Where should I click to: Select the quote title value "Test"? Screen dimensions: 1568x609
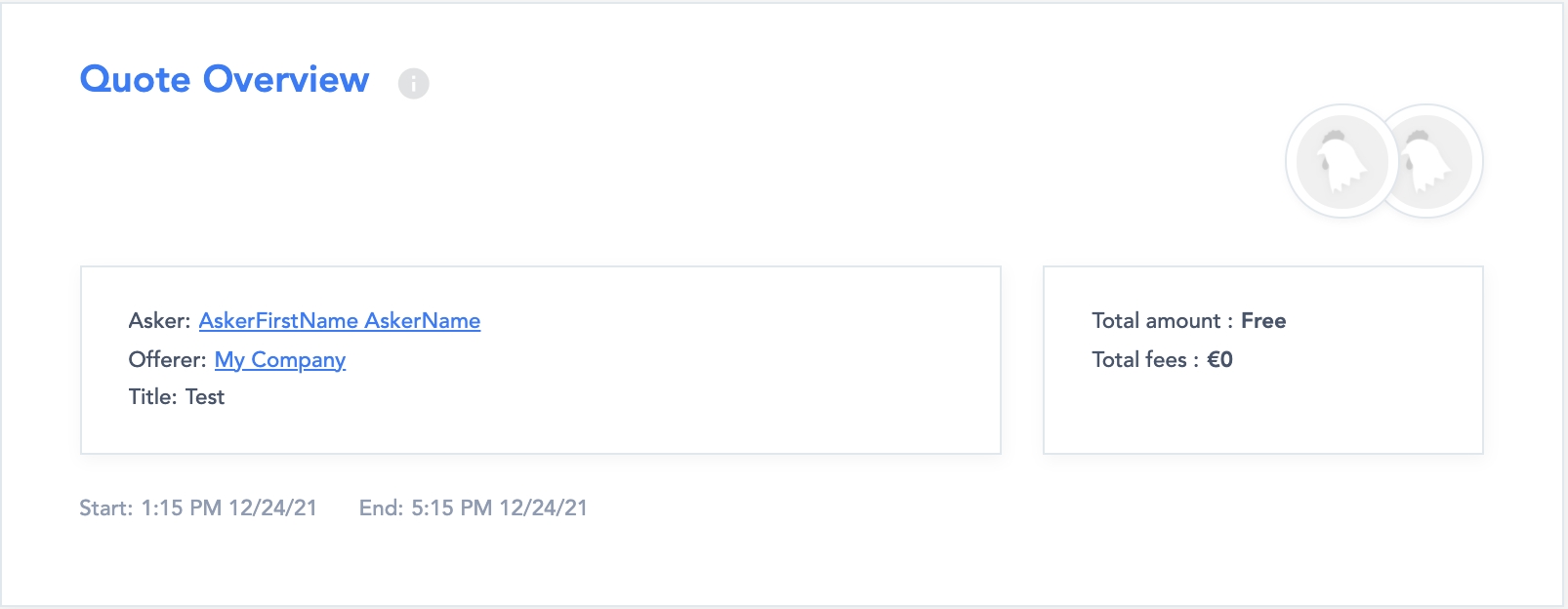click(x=205, y=397)
